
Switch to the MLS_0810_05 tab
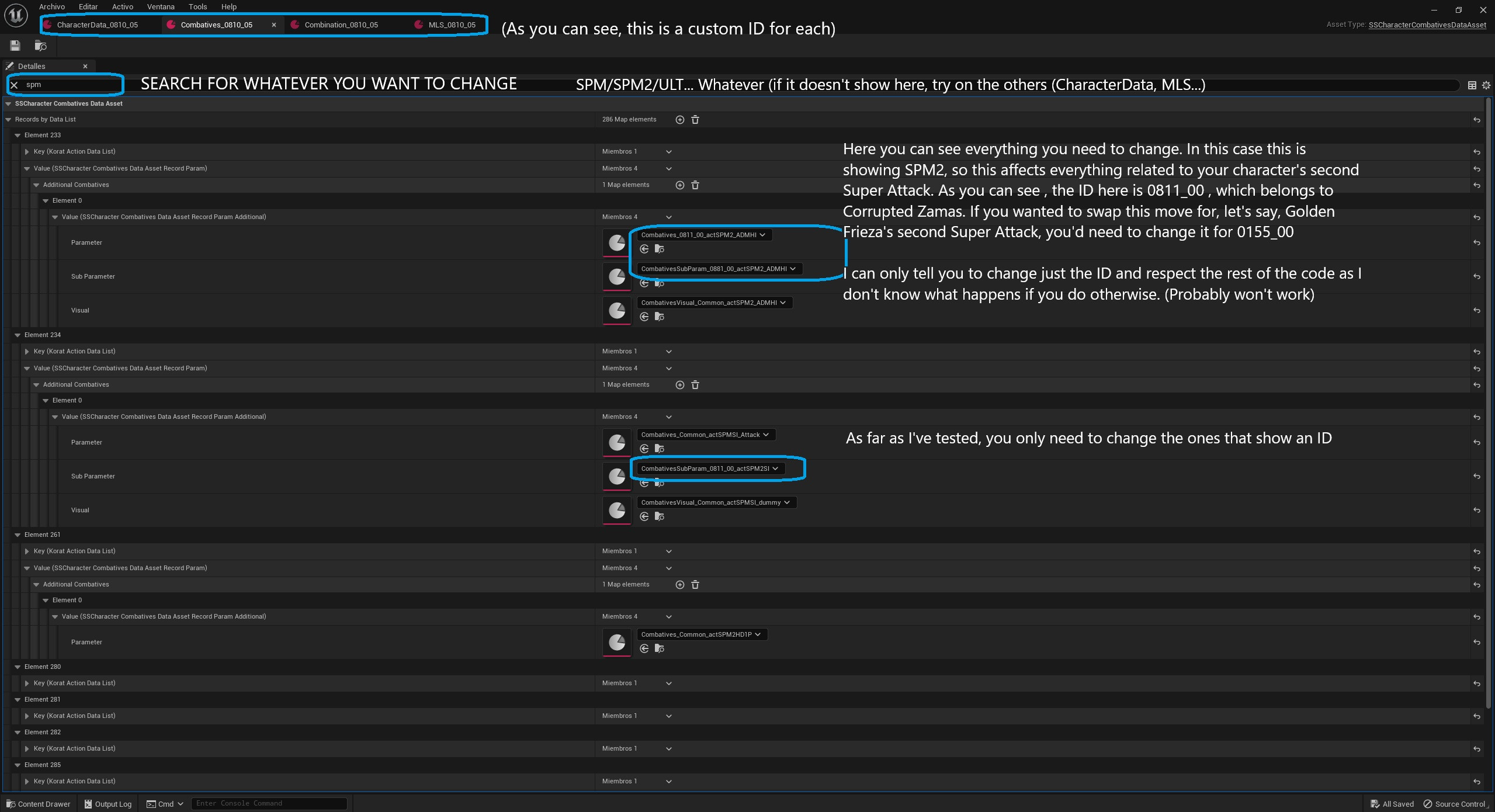pyautogui.click(x=448, y=25)
